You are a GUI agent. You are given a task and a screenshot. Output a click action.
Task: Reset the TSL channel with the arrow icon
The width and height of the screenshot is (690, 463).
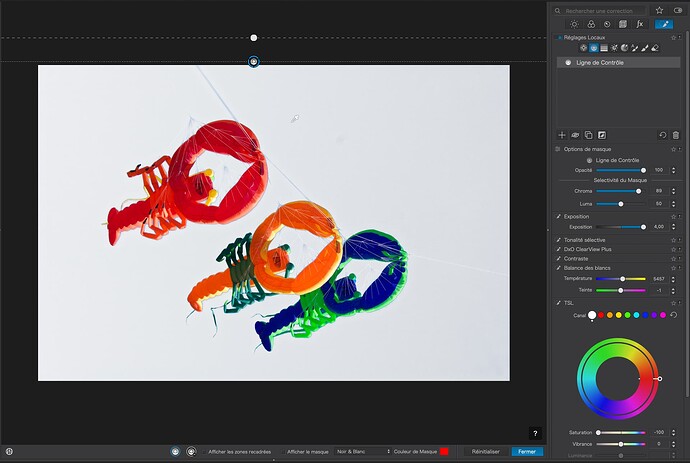673,315
